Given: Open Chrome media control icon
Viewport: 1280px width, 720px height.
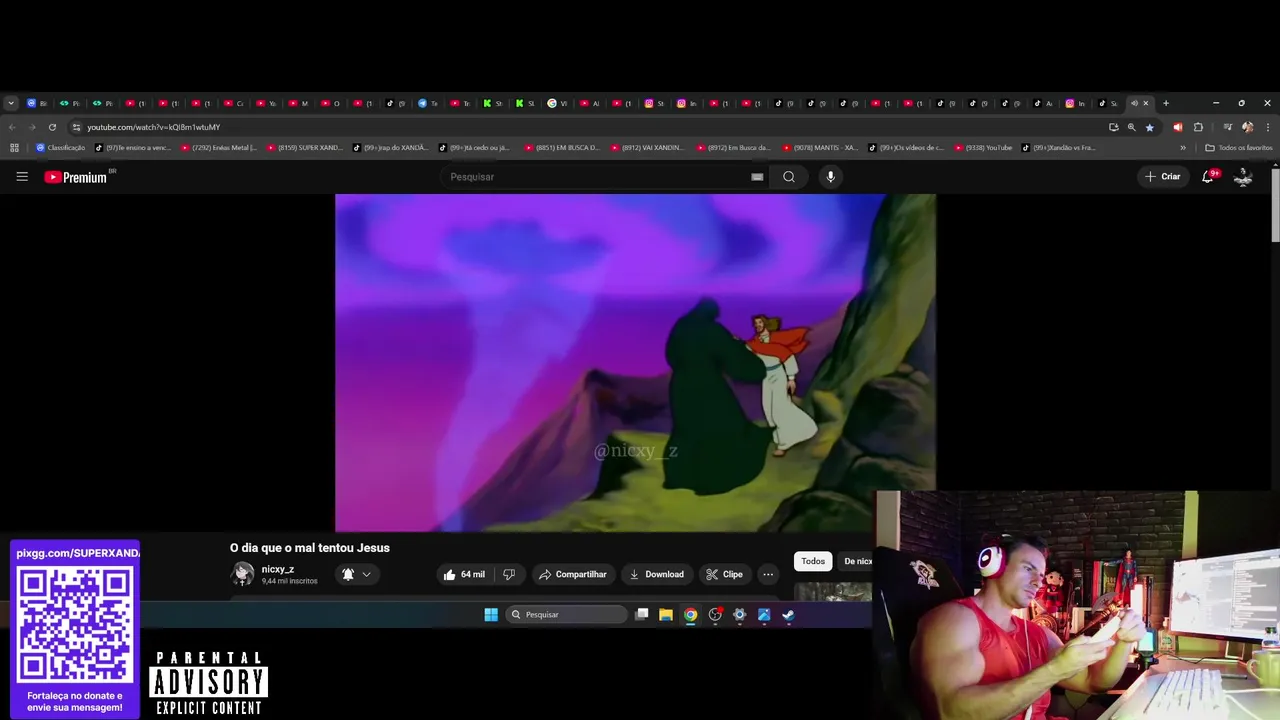Looking at the screenshot, I should click(x=1227, y=127).
